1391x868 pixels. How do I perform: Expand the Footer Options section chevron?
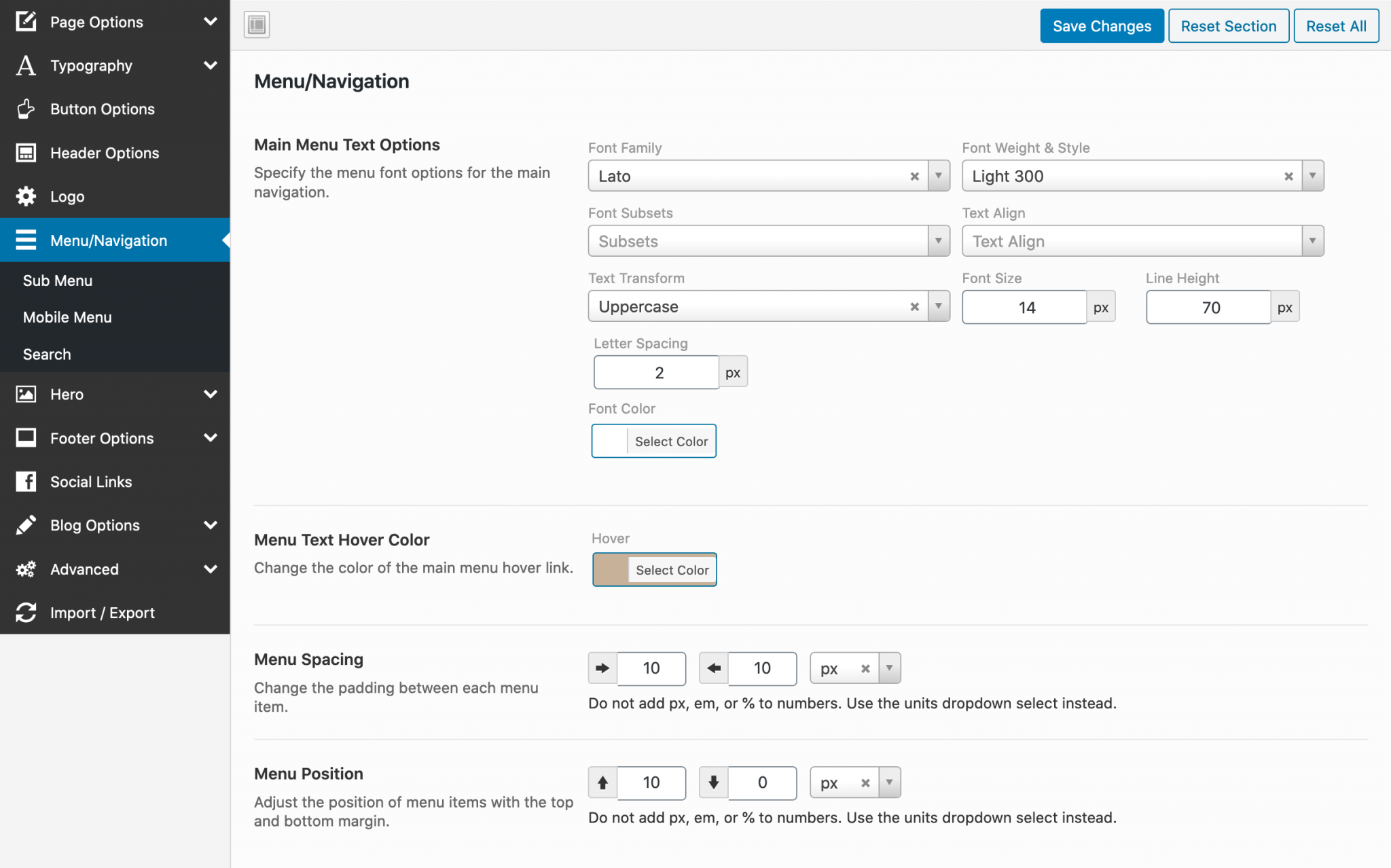coord(211,438)
